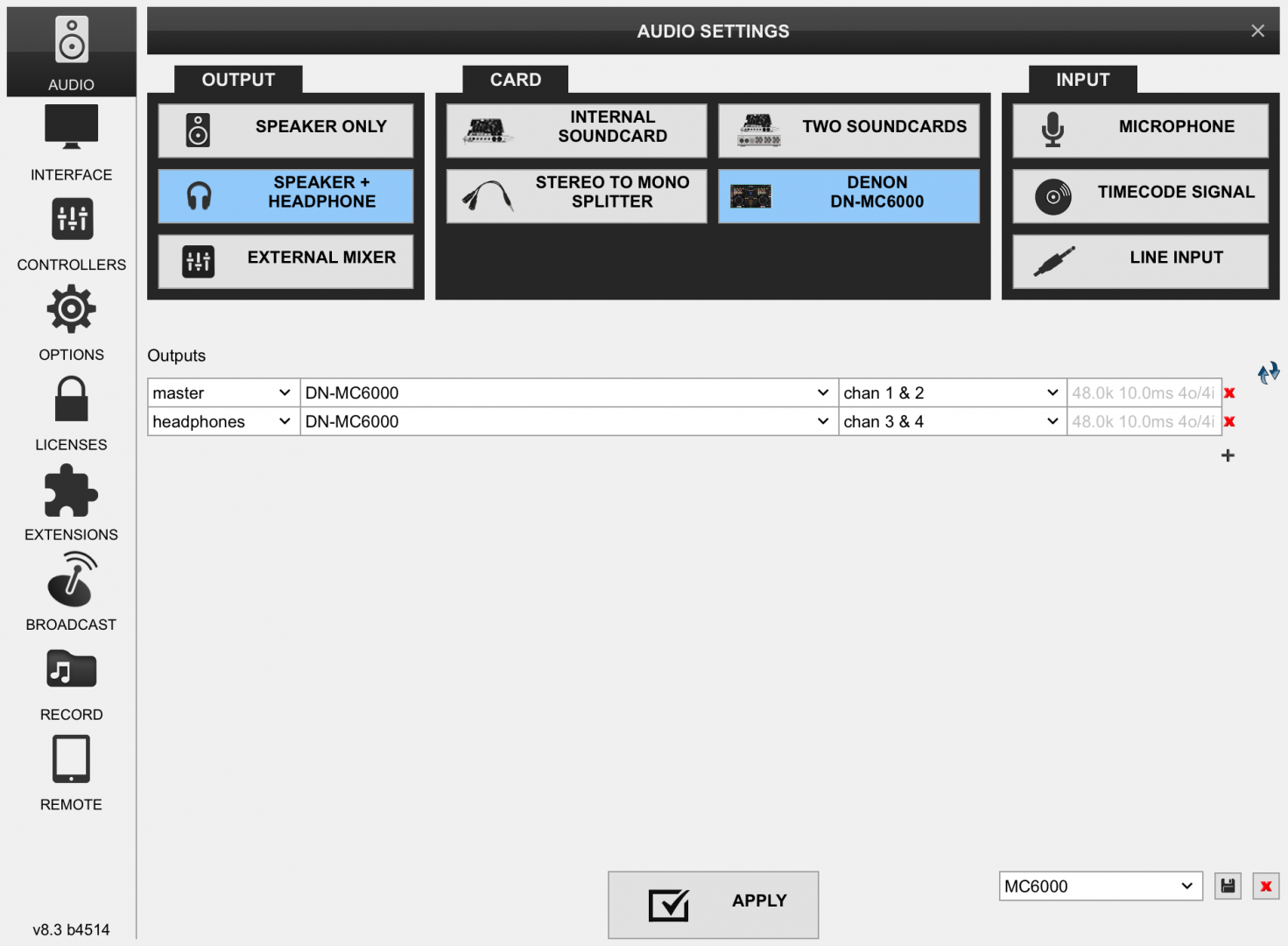
Task: Click the v8.3 b4514 version label
Action: 71,929
